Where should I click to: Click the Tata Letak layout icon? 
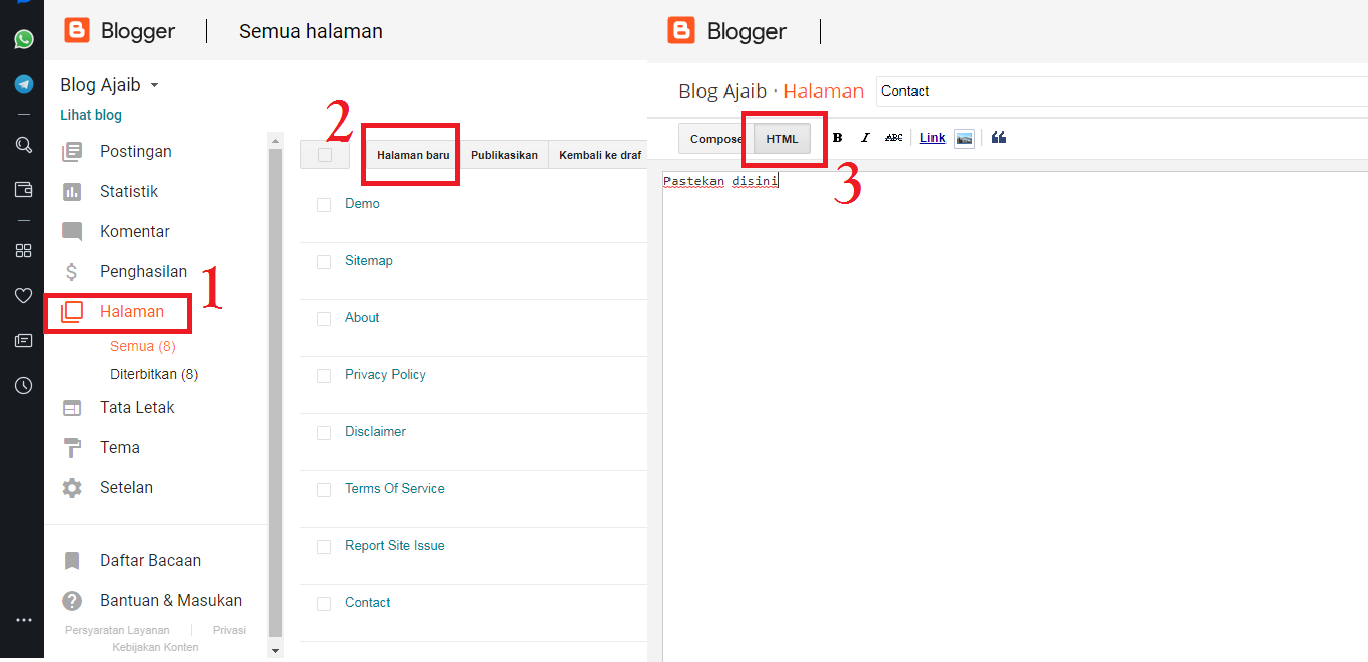(x=72, y=408)
